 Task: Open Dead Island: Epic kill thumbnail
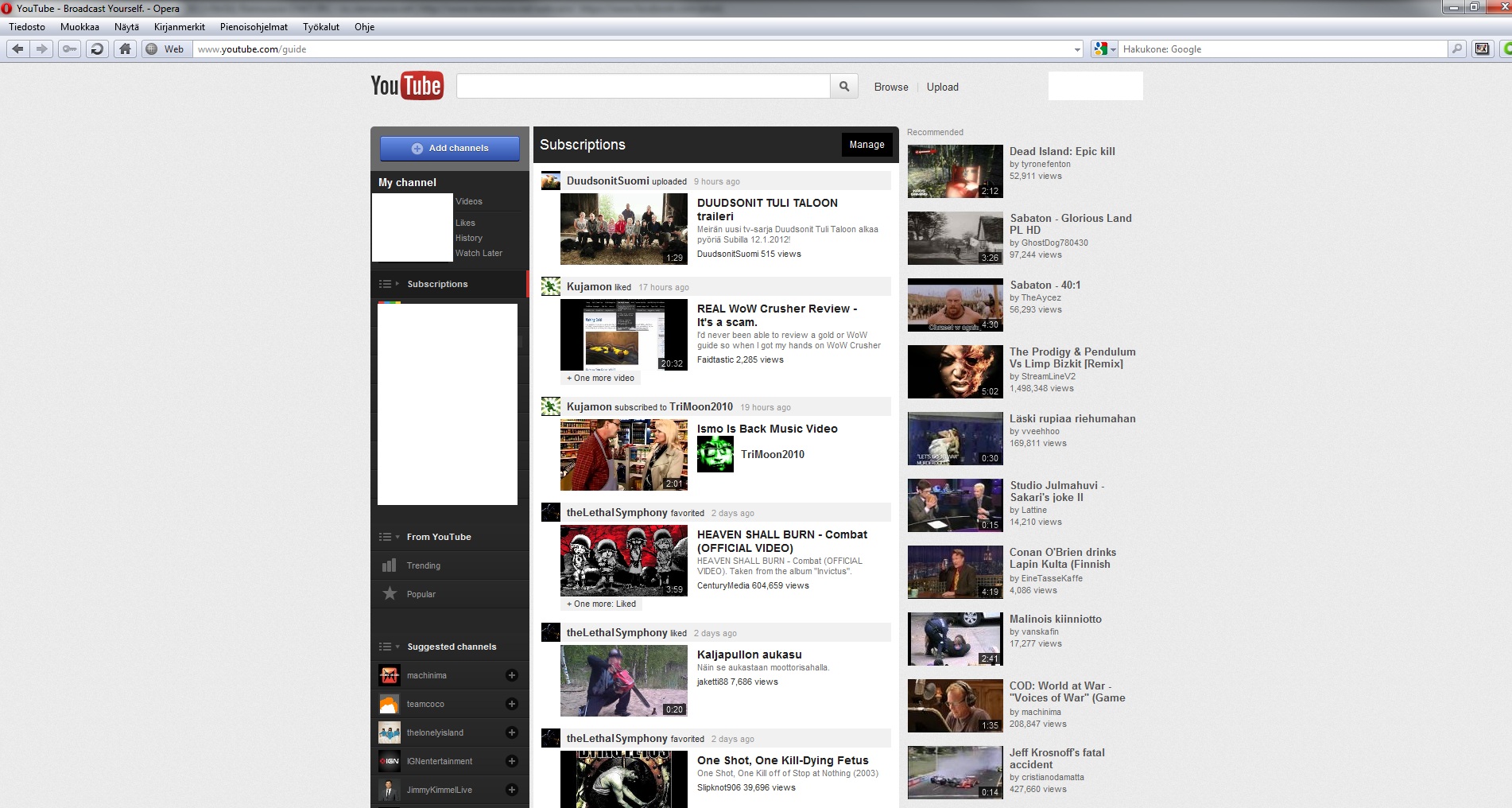pyautogui.click(x=955, y=171)
